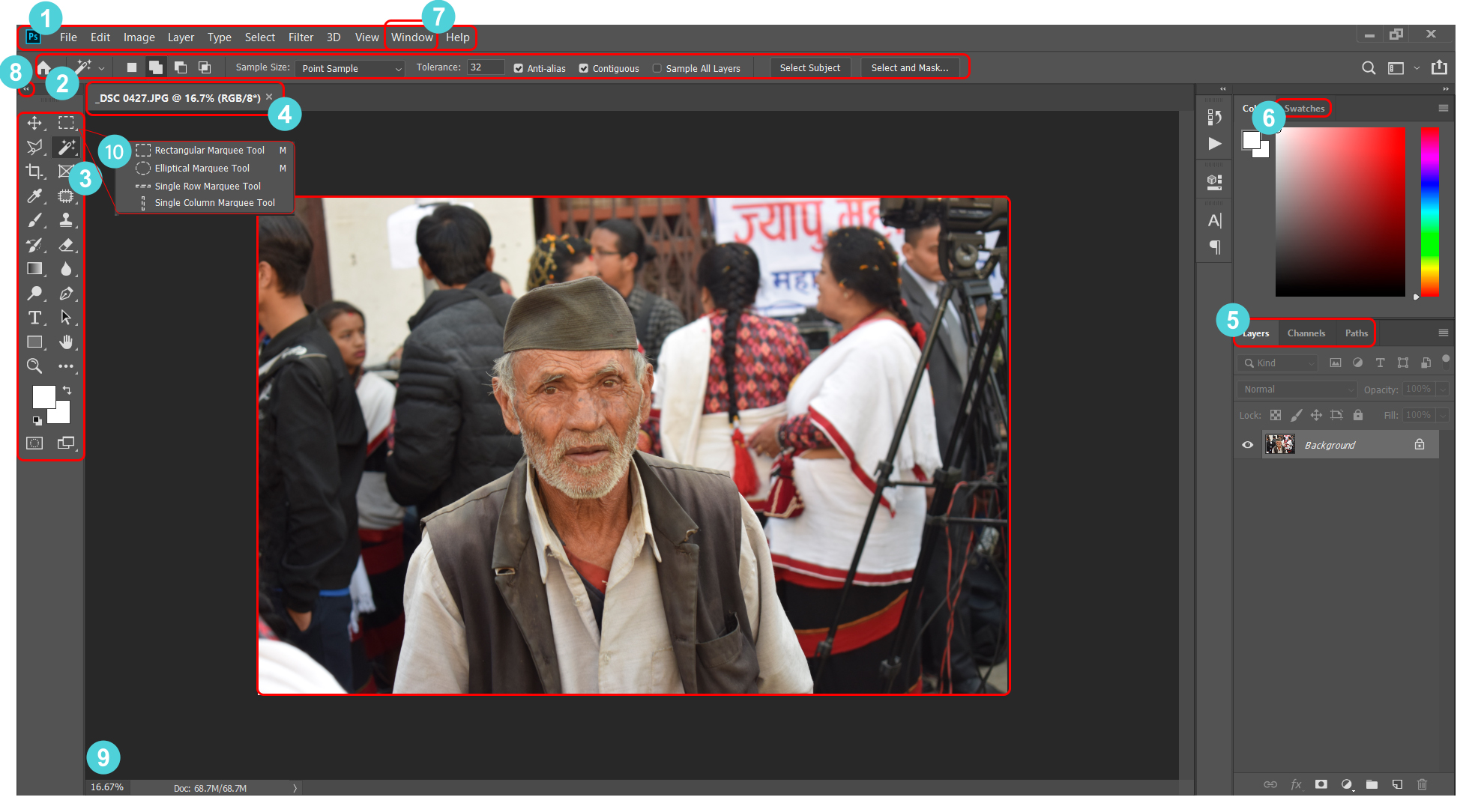Open the layer blend mode dropdown
The width and height of the screenshot is (1472, 812).
(1296, 389)
